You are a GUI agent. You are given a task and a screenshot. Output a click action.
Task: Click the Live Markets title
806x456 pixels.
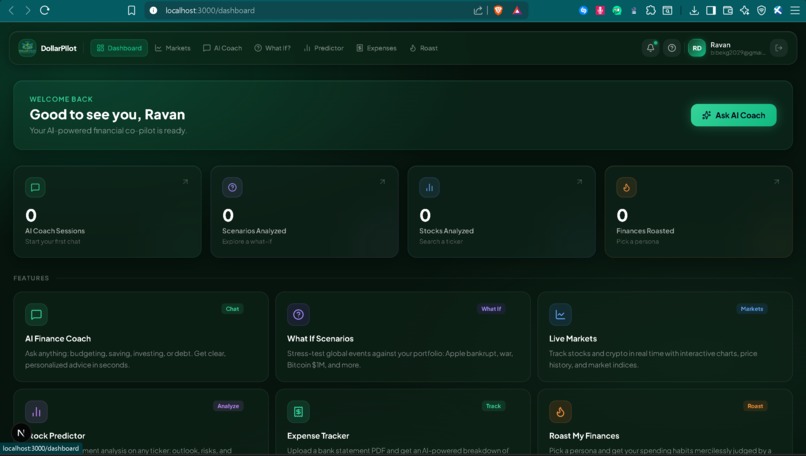click(573, 339)
